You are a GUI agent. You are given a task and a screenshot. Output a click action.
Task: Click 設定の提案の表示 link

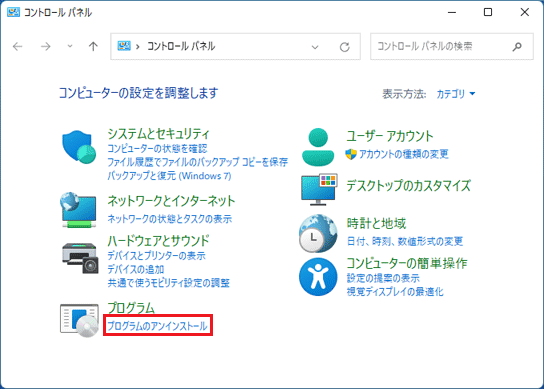[x=383, y=278]
